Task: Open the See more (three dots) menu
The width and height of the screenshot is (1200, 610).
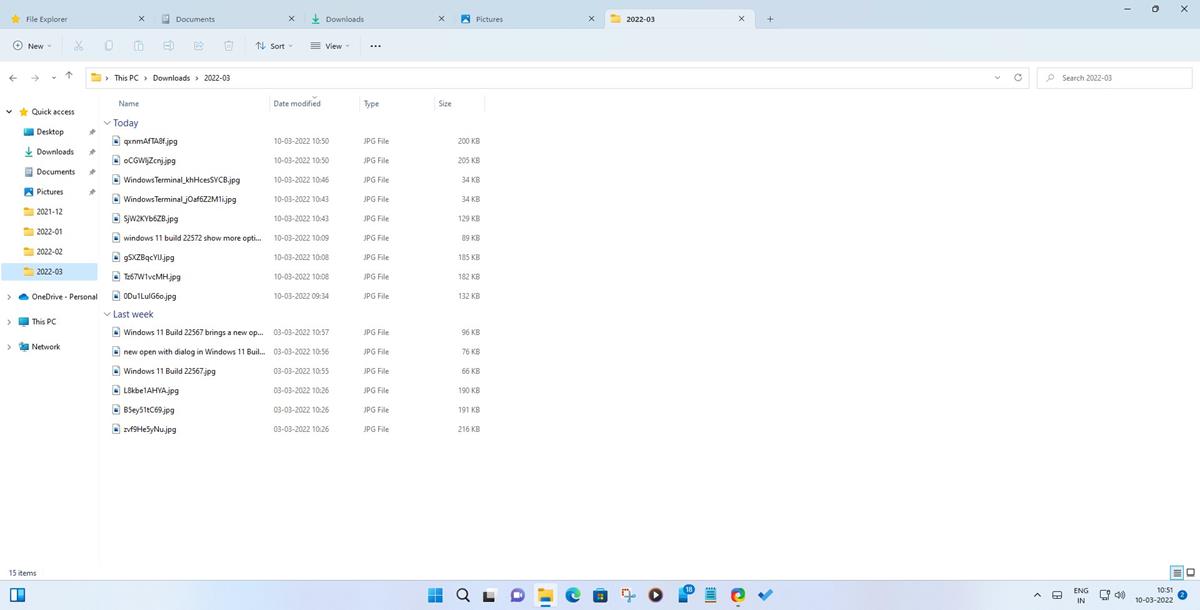Action: pos(375,46)
